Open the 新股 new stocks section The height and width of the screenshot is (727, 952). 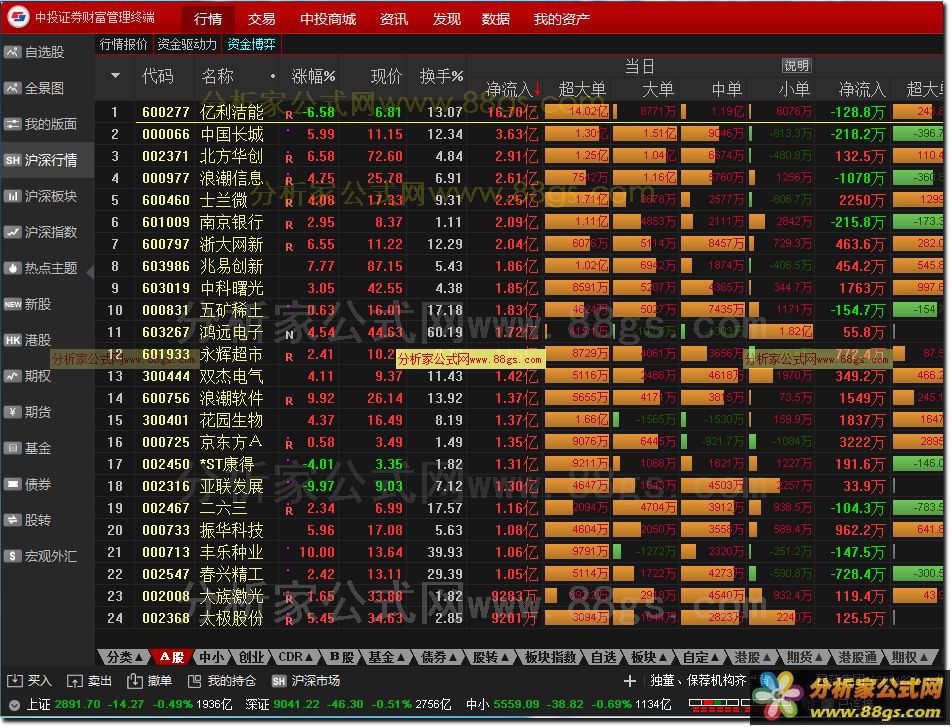click(x=28, y=304)
